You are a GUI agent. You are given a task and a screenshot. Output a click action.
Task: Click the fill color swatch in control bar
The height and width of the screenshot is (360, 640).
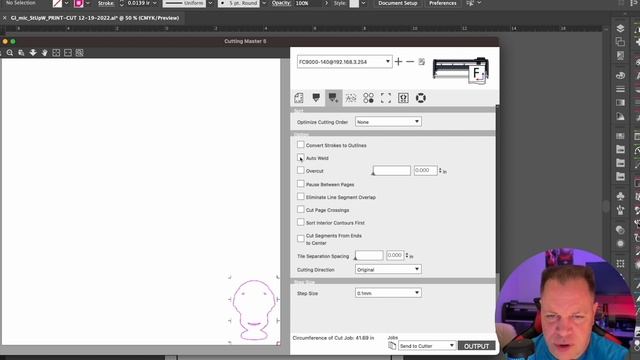coord(58,4)
